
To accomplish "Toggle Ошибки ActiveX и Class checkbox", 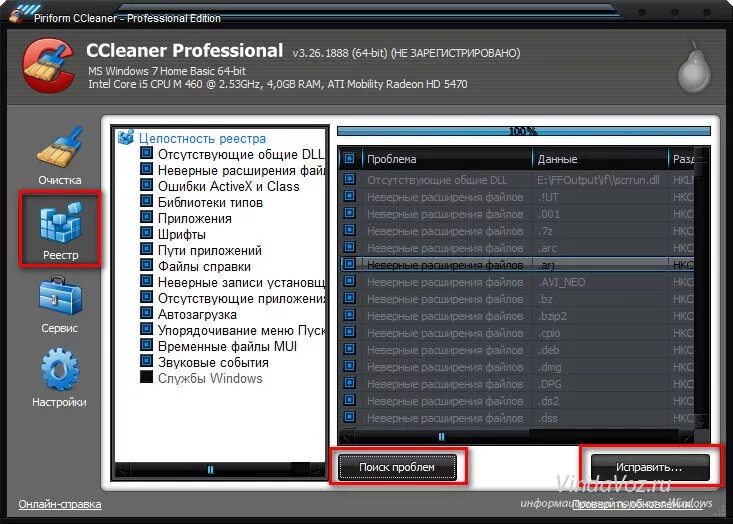I will [146, 185].
